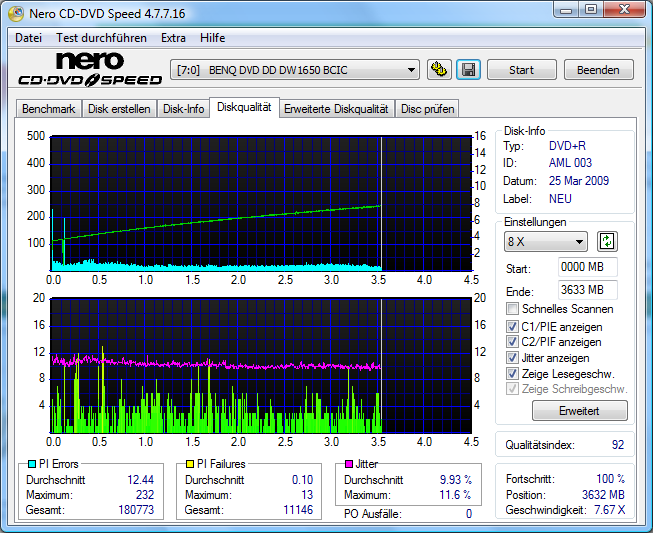Click the disc type value DVD+R
The width and height of the screenshot is (653, 533).
point(567,146)
